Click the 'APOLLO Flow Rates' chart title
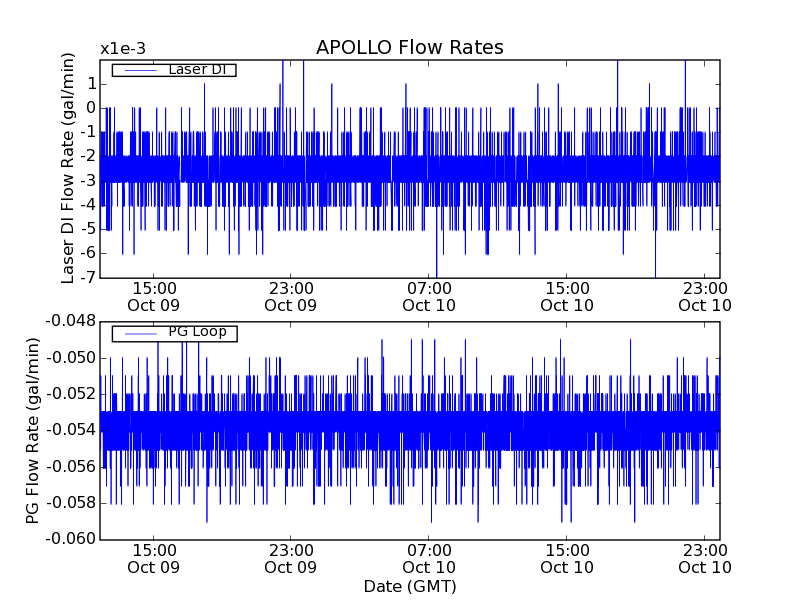The width and height of the screenshot is (800, 600). (x=410, y=47)
